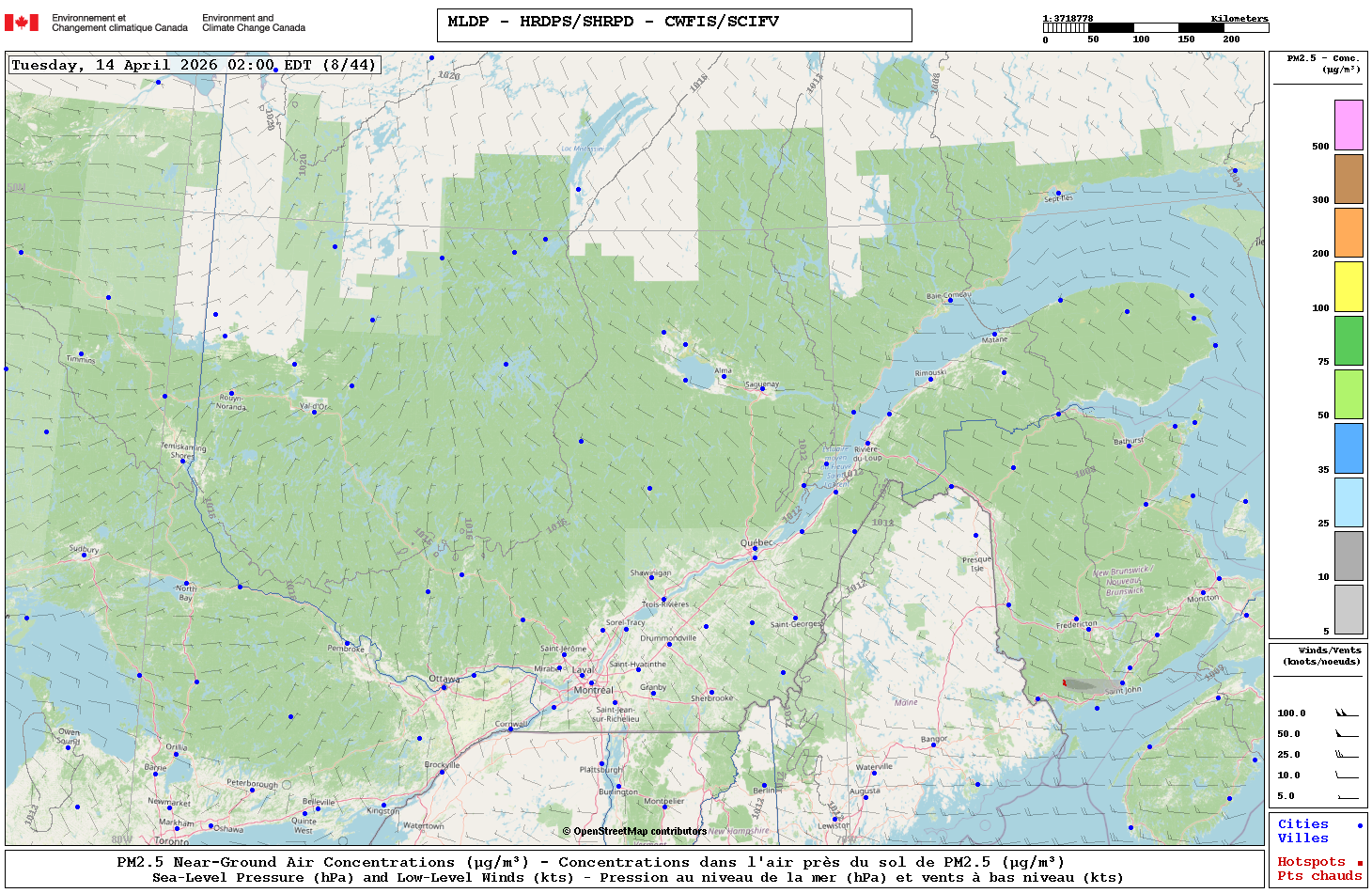Click the 5.0 knots wind barb symbol
Image resolution: width=1372 pixels, height=893 pixels.
[1346, 796]
